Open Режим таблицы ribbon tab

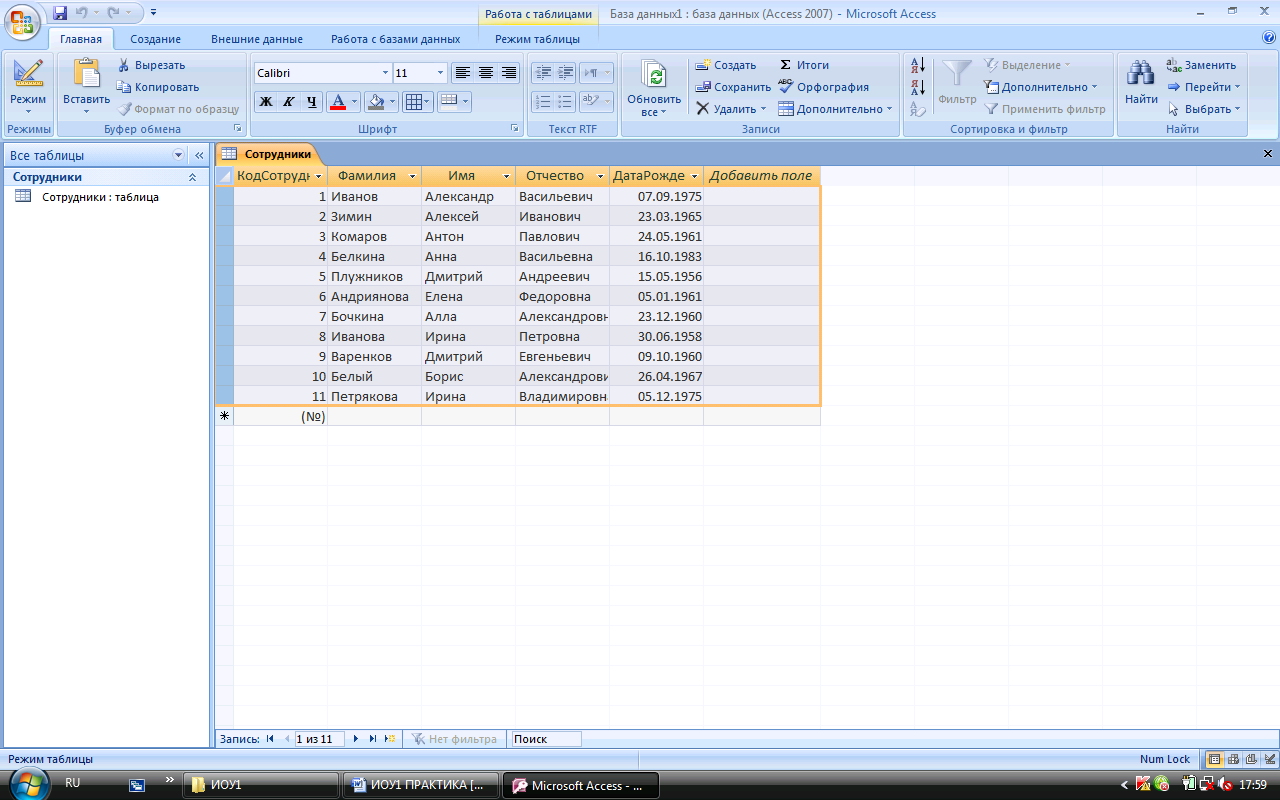[537, 39]
